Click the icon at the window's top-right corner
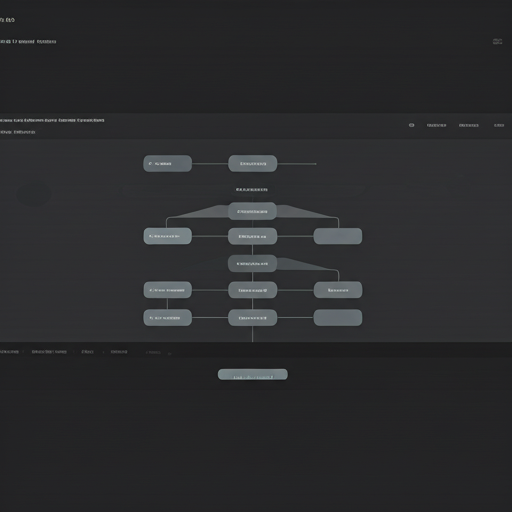 click(497, 42)
